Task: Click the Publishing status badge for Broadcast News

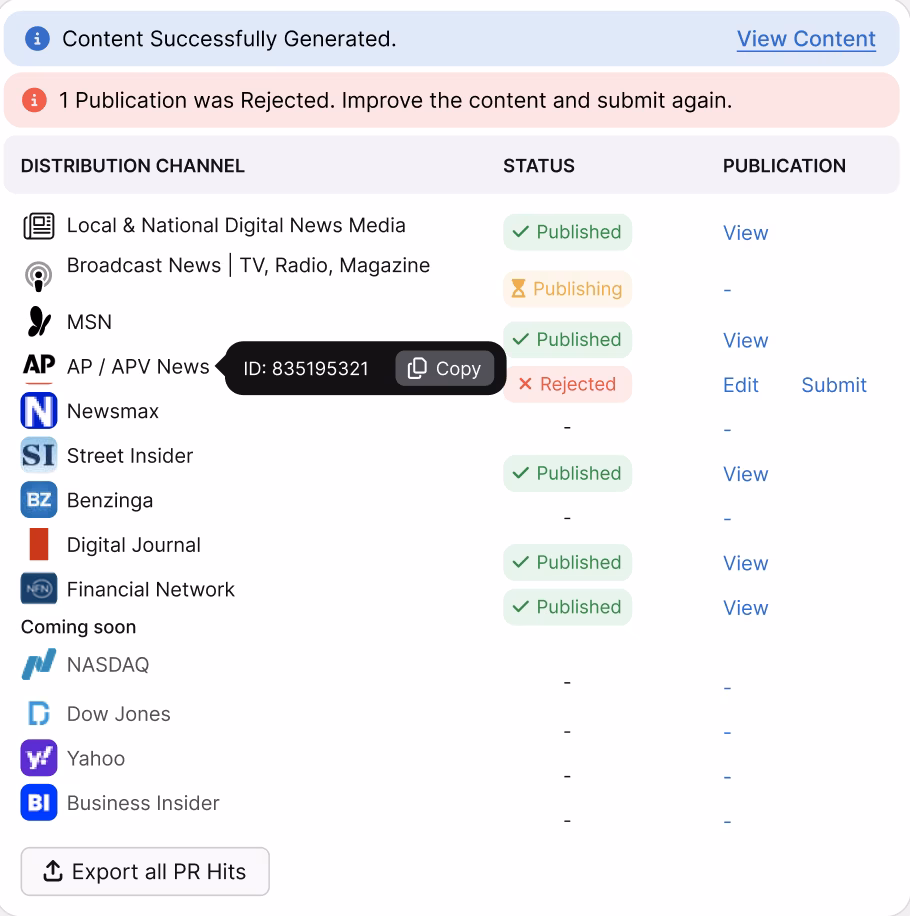Action: coord(567,289)
